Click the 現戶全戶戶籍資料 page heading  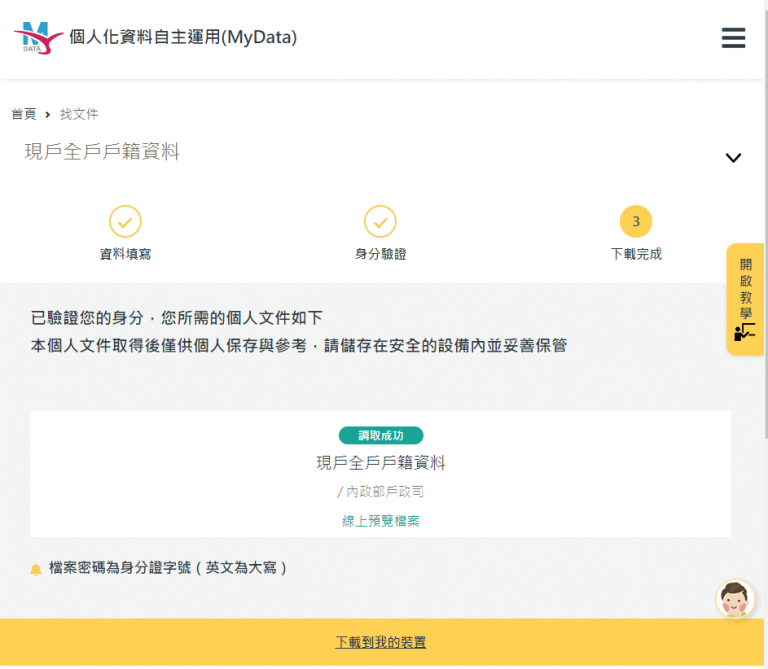102,152
